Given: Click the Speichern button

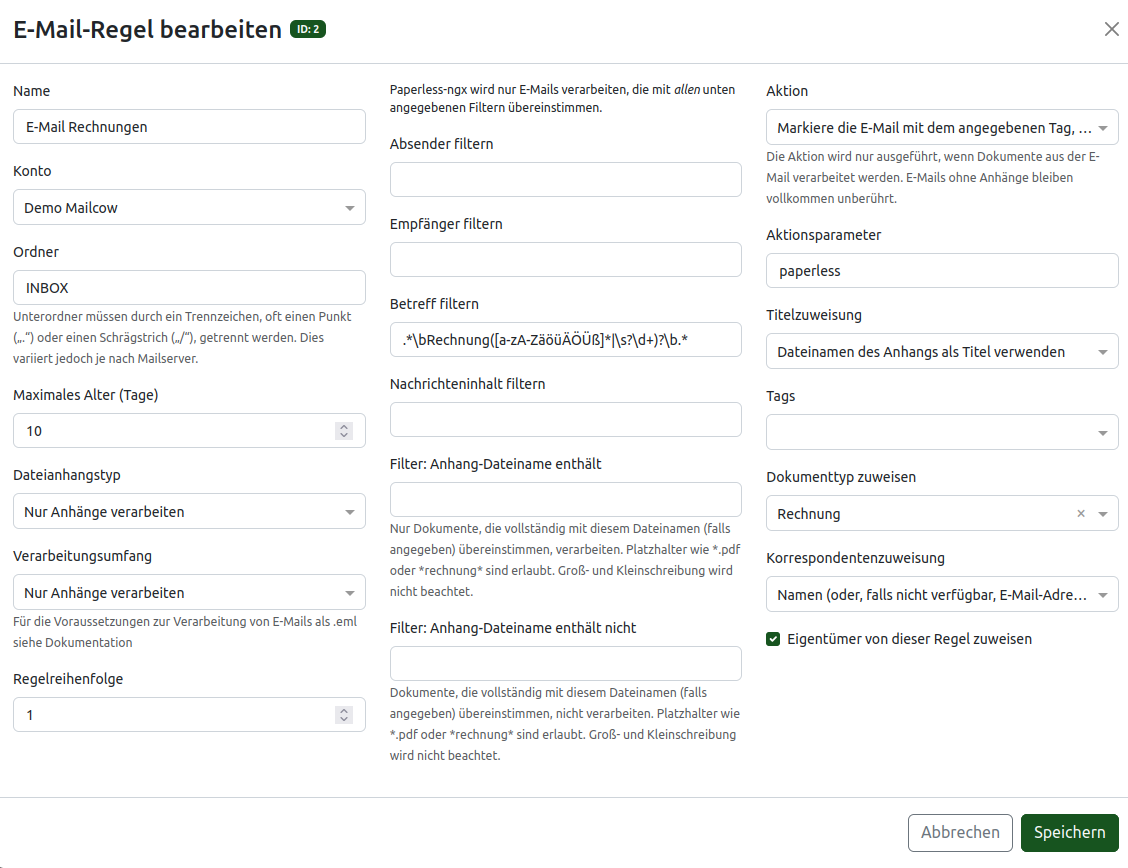Looking at the screenshot, I should (x=1069, y=832).
